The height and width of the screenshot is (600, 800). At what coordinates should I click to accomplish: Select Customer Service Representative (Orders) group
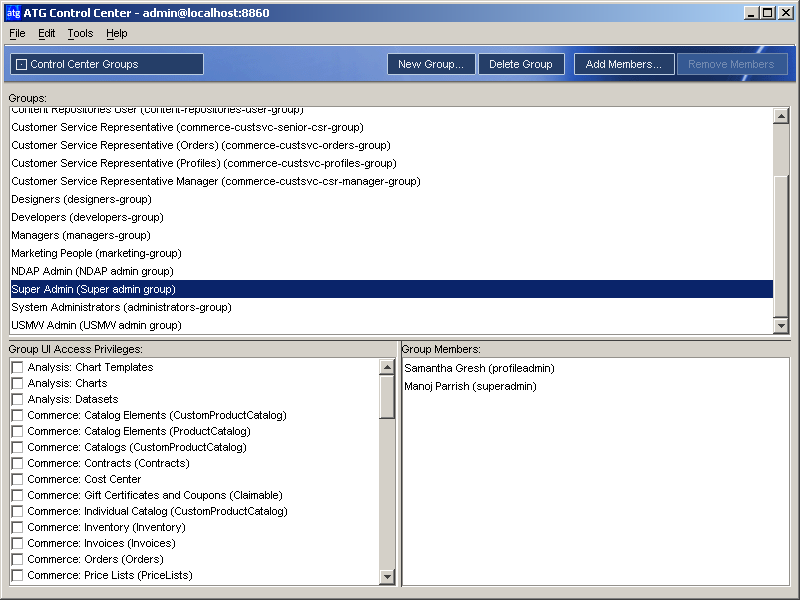coord(391,145)
